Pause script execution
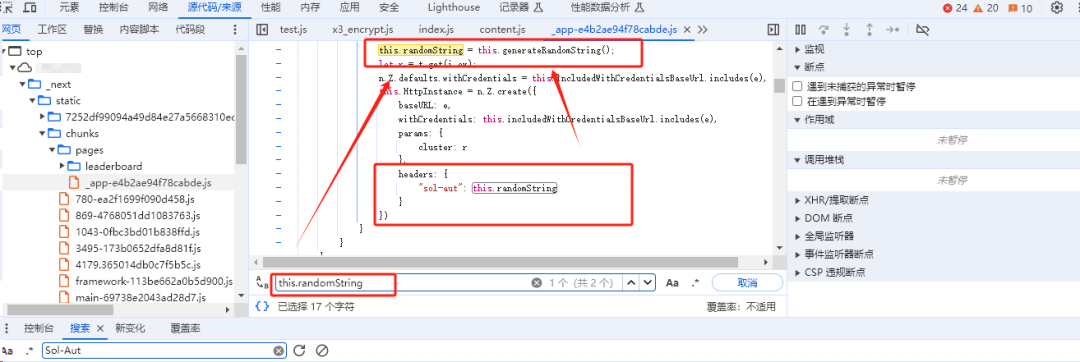The width and height of the screenshot is (1080, 362). click(x=800, y=30)
